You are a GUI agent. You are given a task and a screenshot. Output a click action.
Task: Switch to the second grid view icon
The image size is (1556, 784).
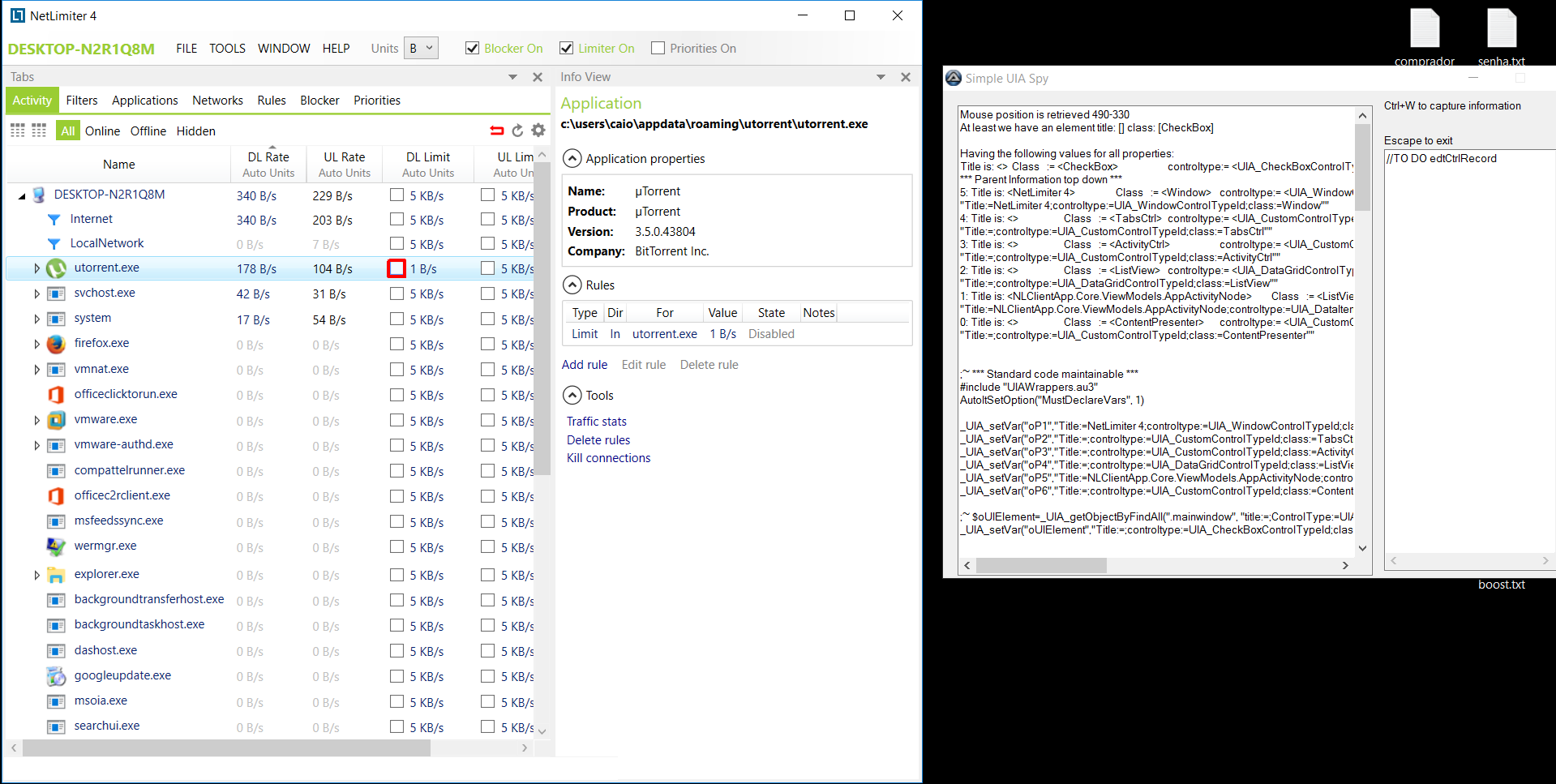[x=39, y=131]
